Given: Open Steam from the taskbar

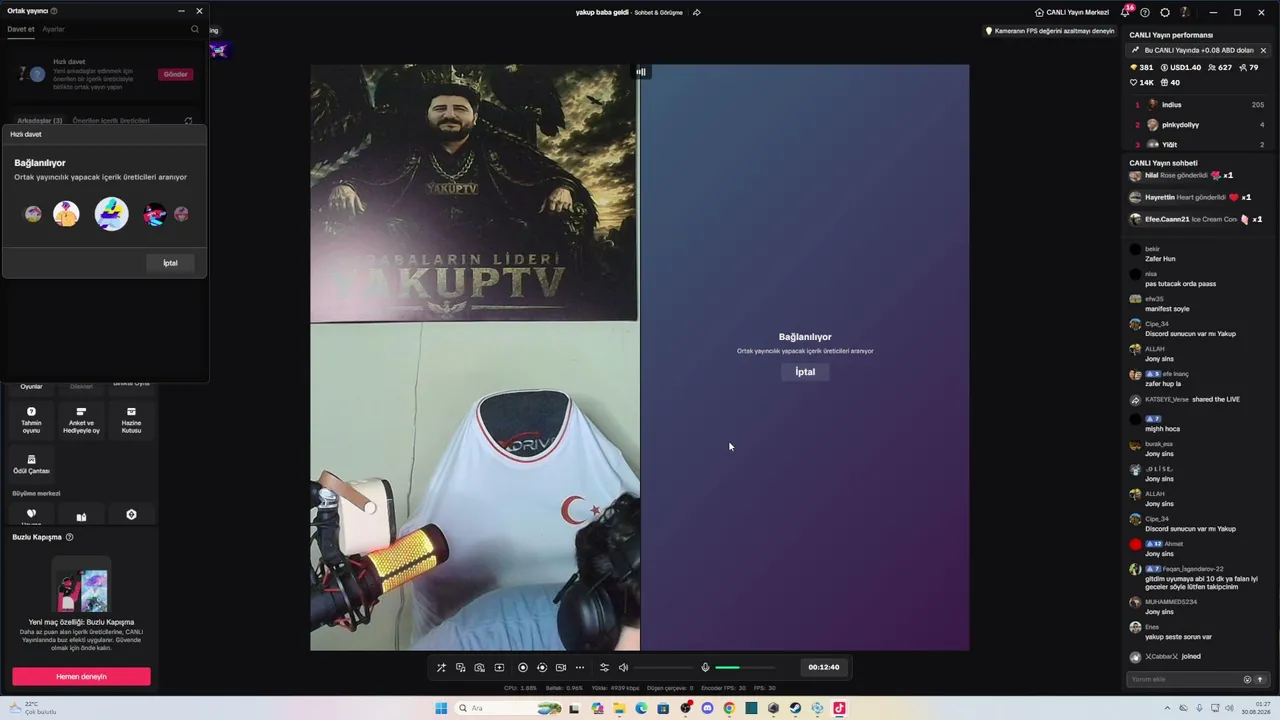Looking at the screenshot, I should 795,709.
